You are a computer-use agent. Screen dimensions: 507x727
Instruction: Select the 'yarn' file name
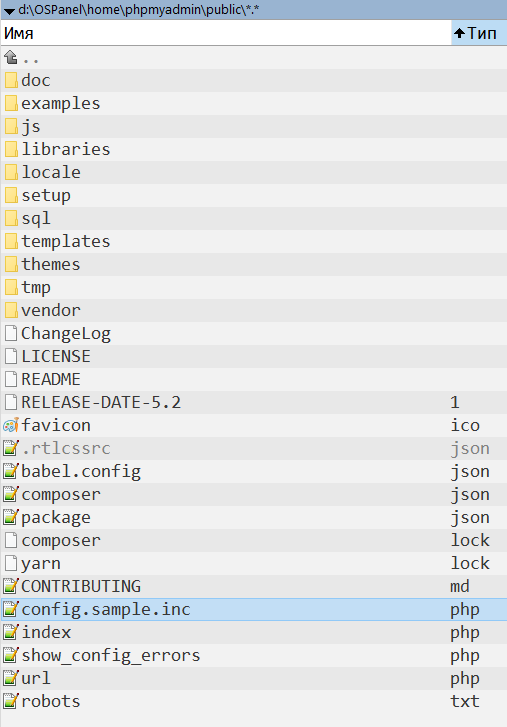[41, 564]
